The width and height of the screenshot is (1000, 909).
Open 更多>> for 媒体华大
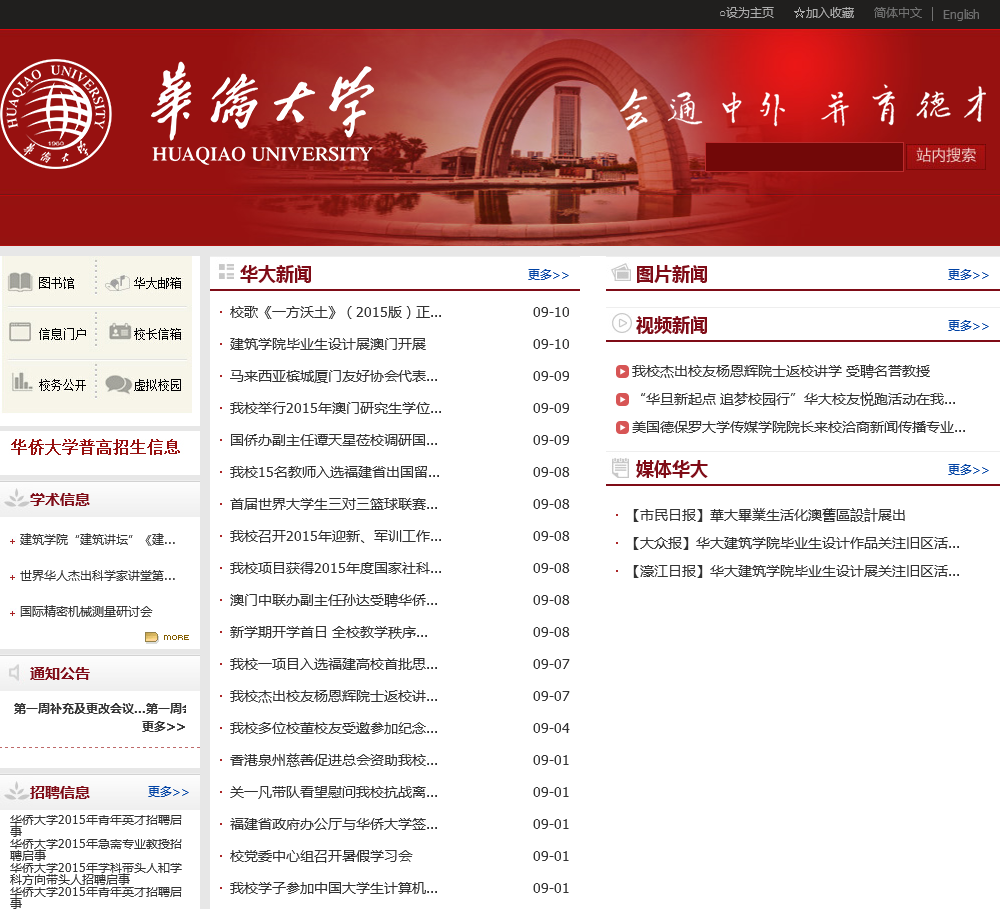point(968,470)
